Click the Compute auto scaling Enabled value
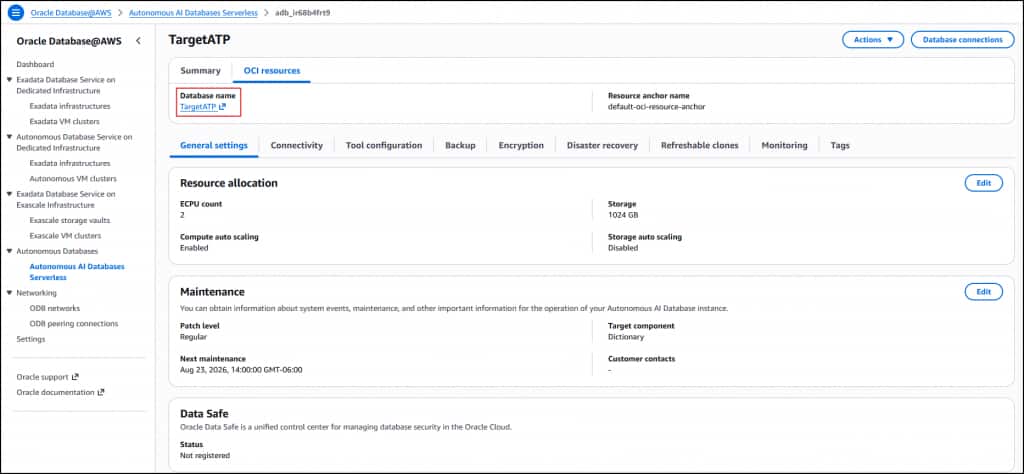Viewport: 1024px width, 474px height. tap(194, 248)
